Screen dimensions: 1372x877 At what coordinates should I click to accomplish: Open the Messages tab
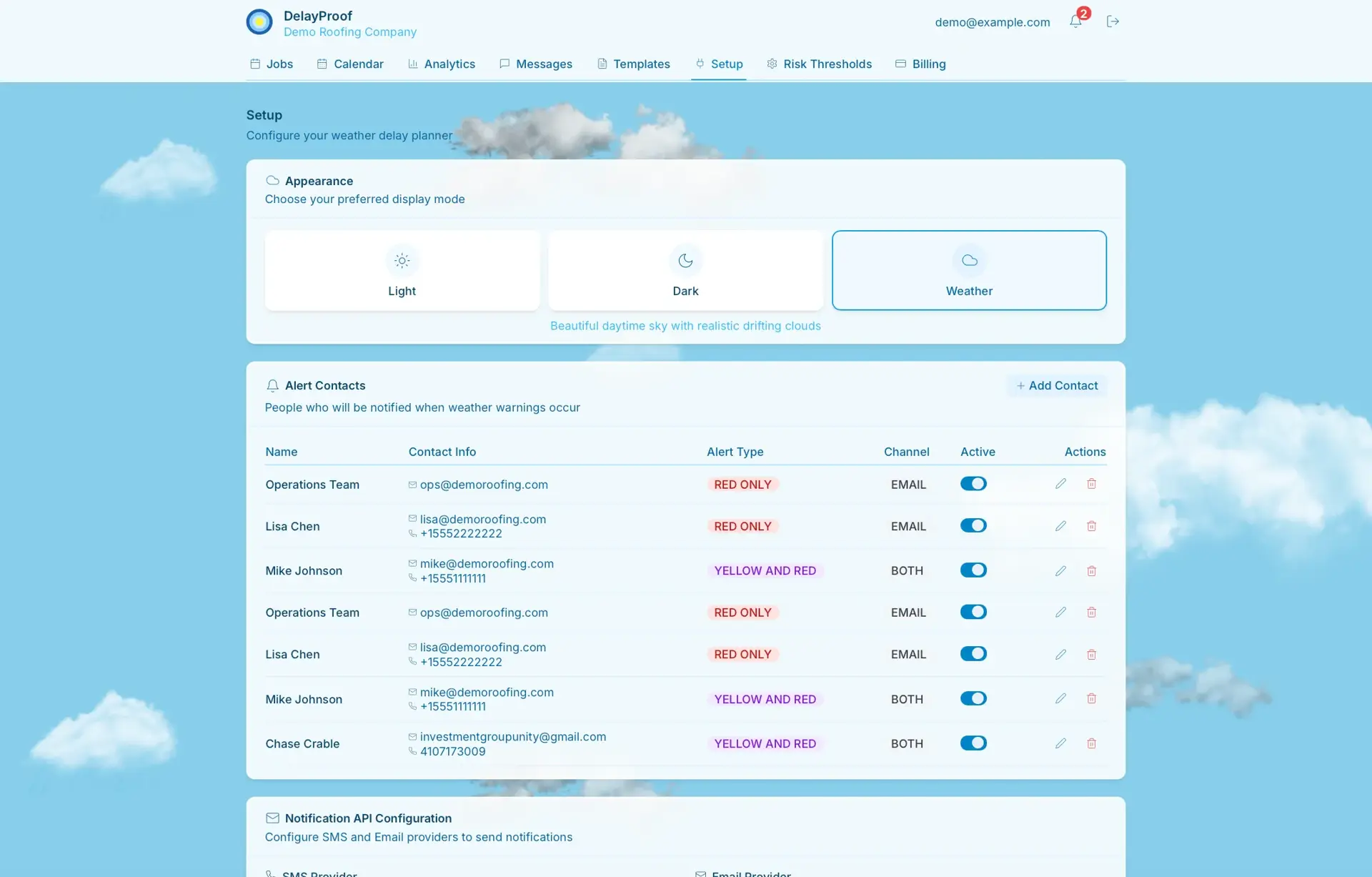[x=536, y=64]
